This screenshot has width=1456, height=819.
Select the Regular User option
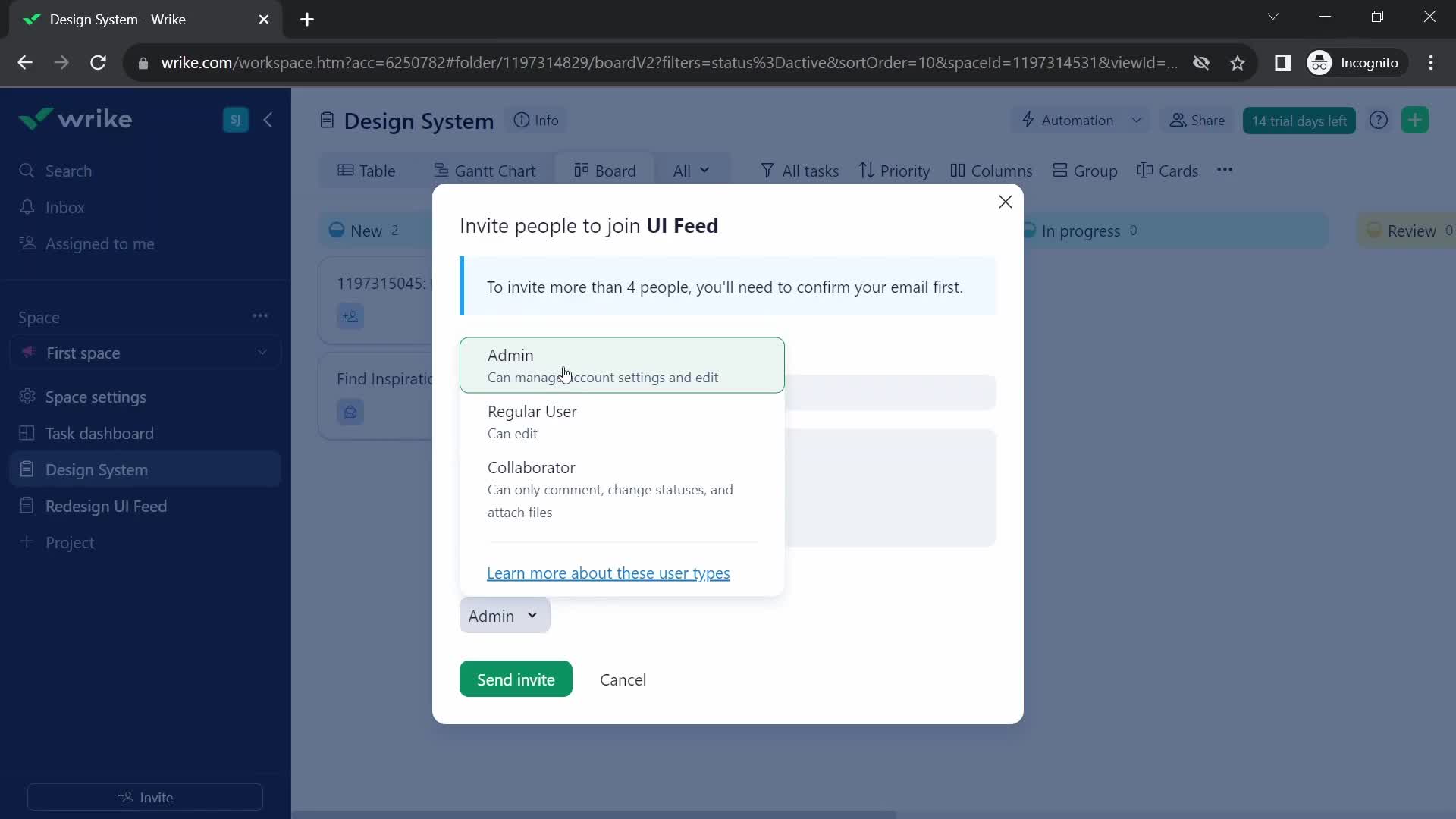[x=622, y=422]
